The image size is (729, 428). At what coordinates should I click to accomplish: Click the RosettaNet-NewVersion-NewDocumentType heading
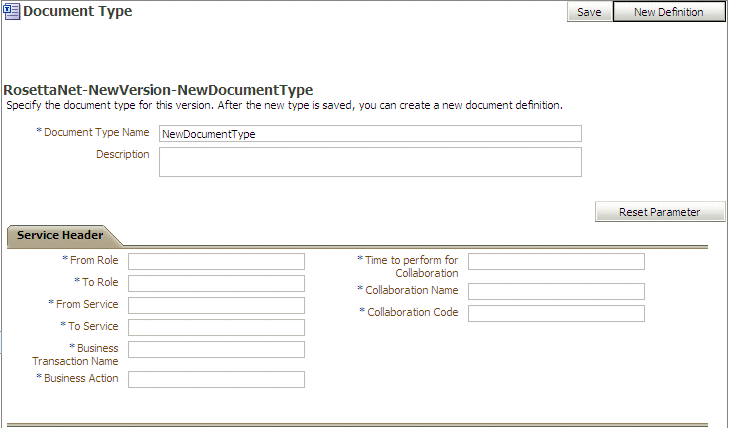tap(158, 90)
